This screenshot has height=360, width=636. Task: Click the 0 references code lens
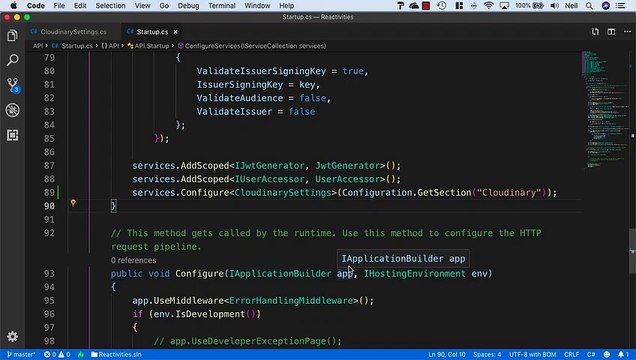point(133,260)
